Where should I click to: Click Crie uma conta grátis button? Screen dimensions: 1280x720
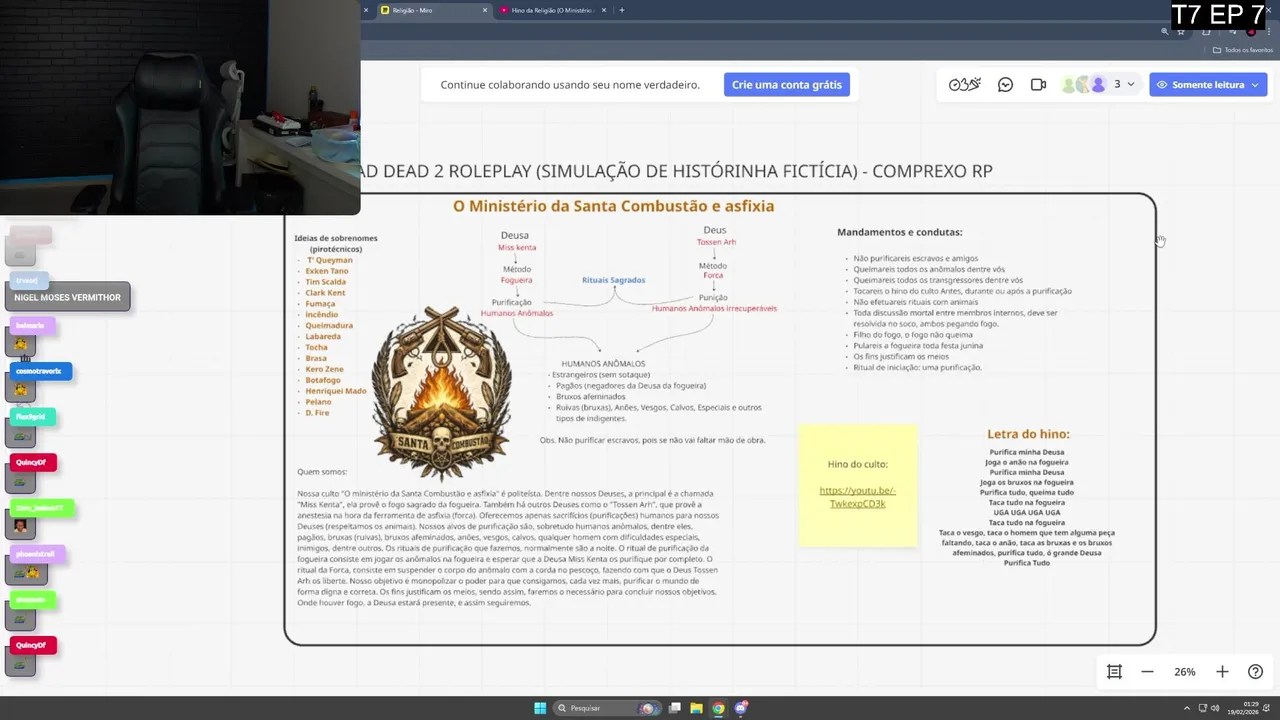point(787,85)
